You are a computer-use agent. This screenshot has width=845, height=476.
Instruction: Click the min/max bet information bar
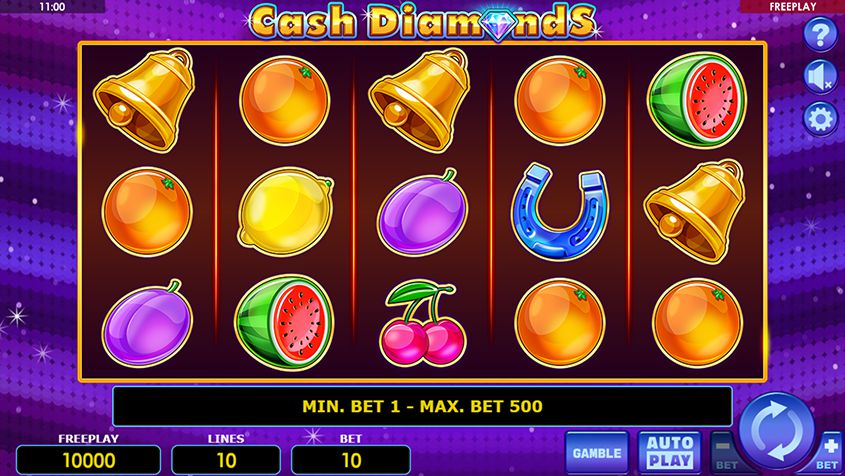422,406
